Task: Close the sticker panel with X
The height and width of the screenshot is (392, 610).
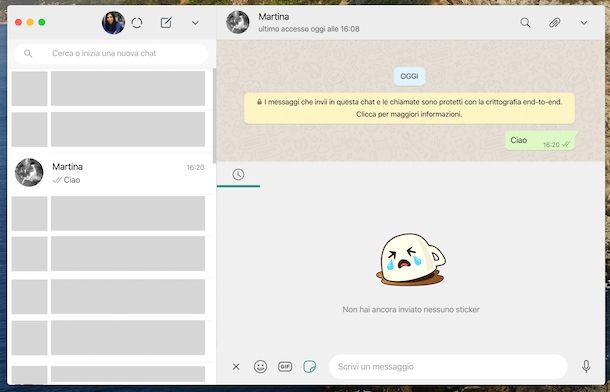Action: 236,366
